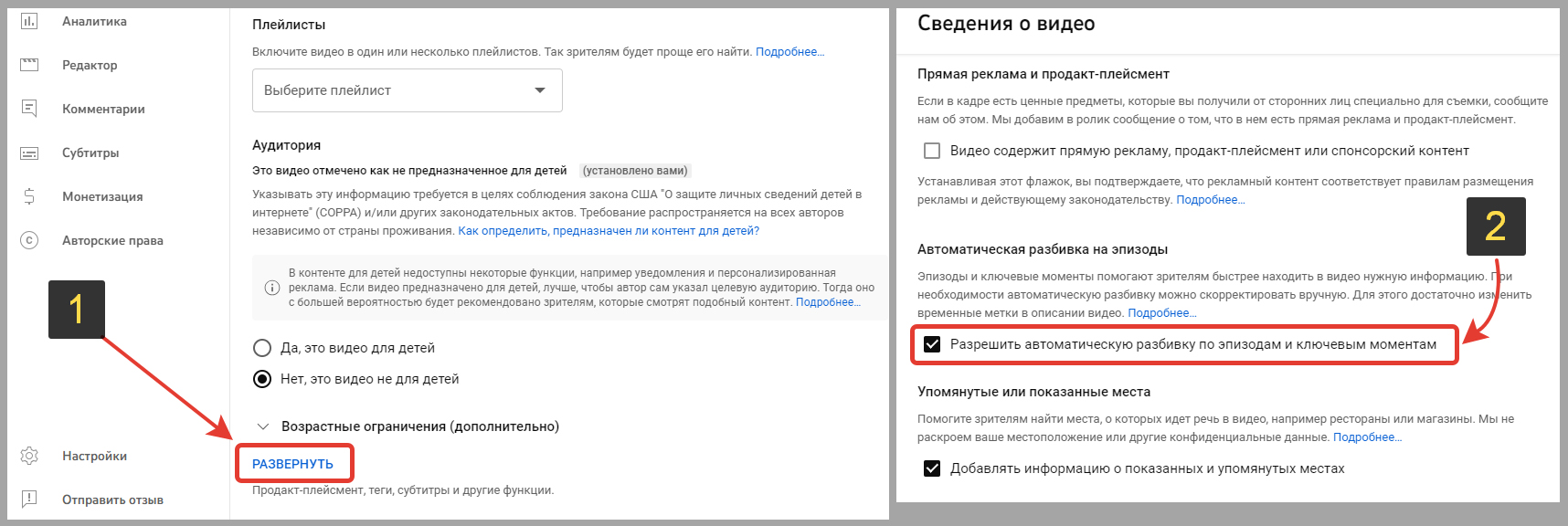Image resolution: width=1568 pixels, height=526 pixels.
Task: Click the info icon in kids notice
Action: point(272,288)
